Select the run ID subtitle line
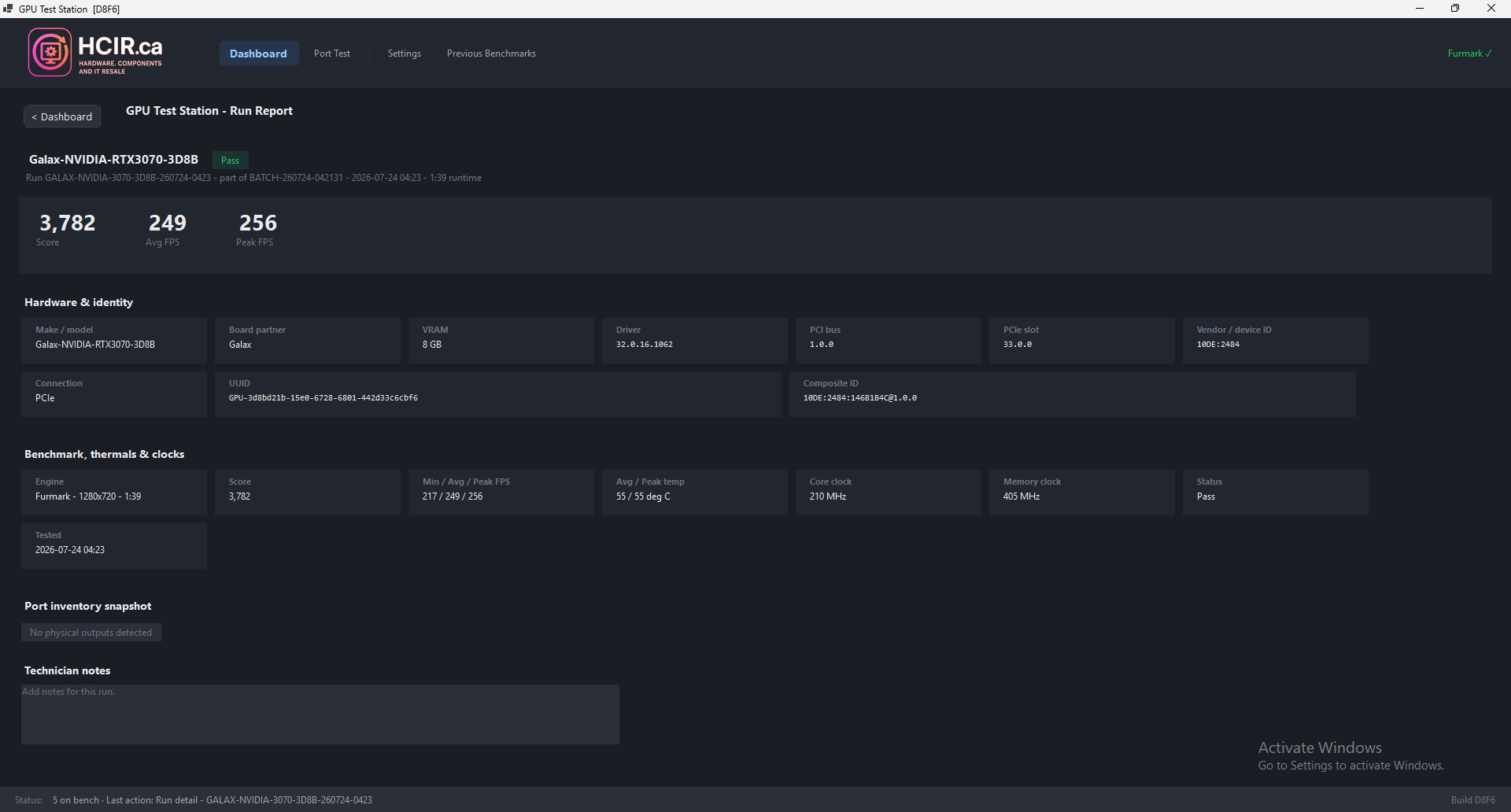The height and width of the screenshot is (812, 1511). 253,178
